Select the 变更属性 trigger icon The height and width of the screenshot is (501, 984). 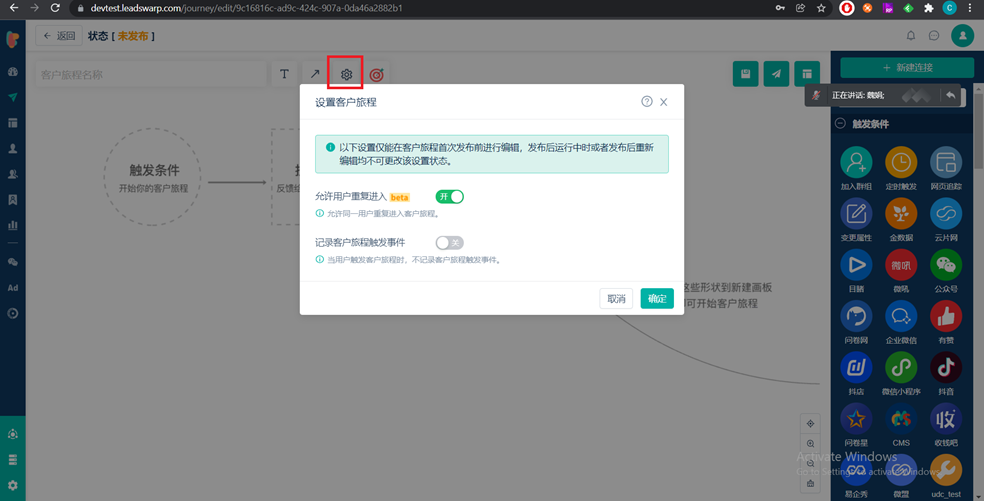[x=856, y=213]
